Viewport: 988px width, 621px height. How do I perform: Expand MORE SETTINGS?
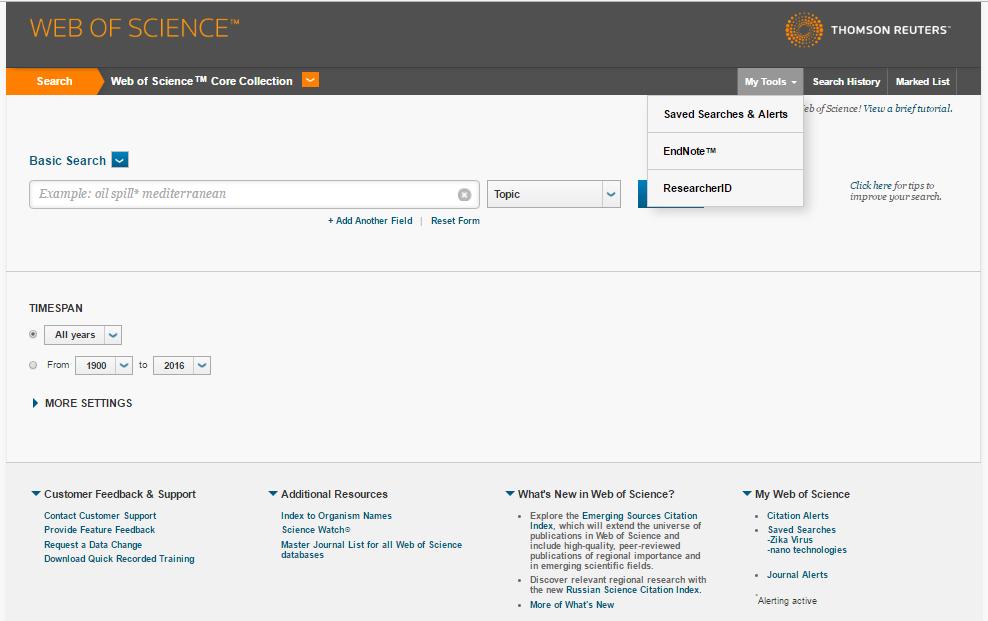(83, 403)
